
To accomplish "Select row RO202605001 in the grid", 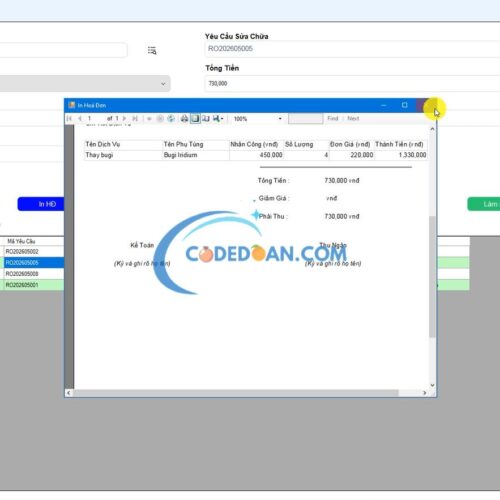I will click(33, 285).
